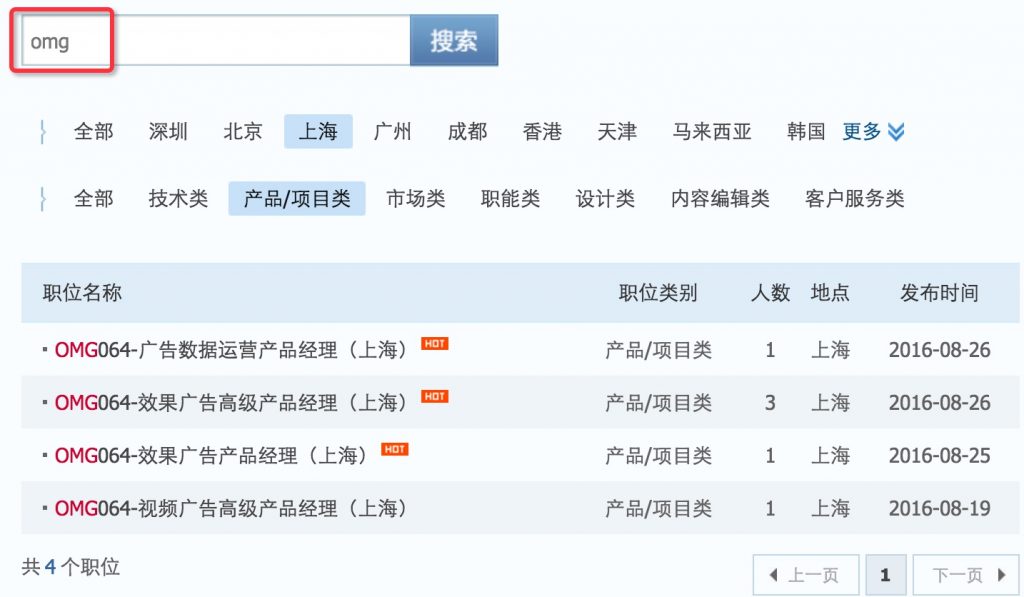The width and height of the screenshot is (1024, 597).
Task: Filter by 内容编辑类 job category
Action: (x=720, y=199)
